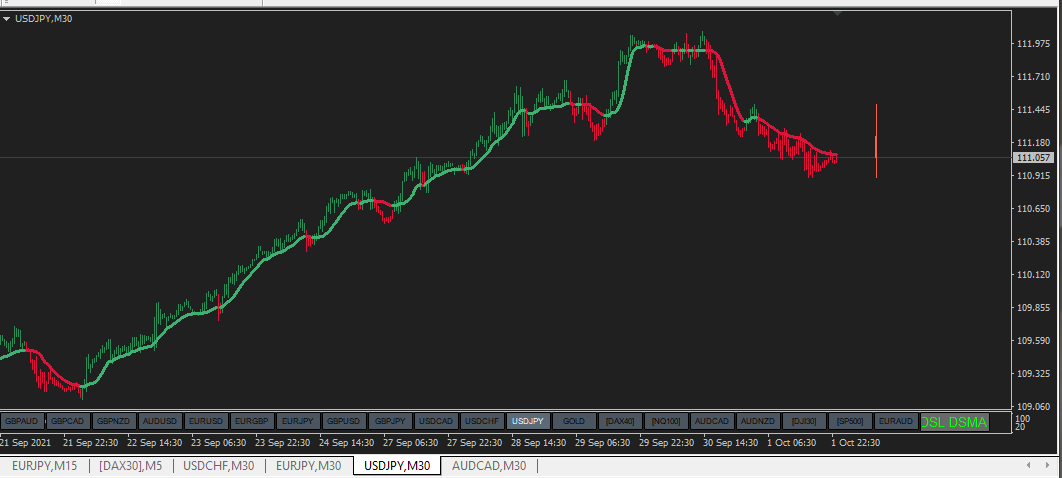Expand the USDJPY,M30 chart title triangle

point(7,19)
